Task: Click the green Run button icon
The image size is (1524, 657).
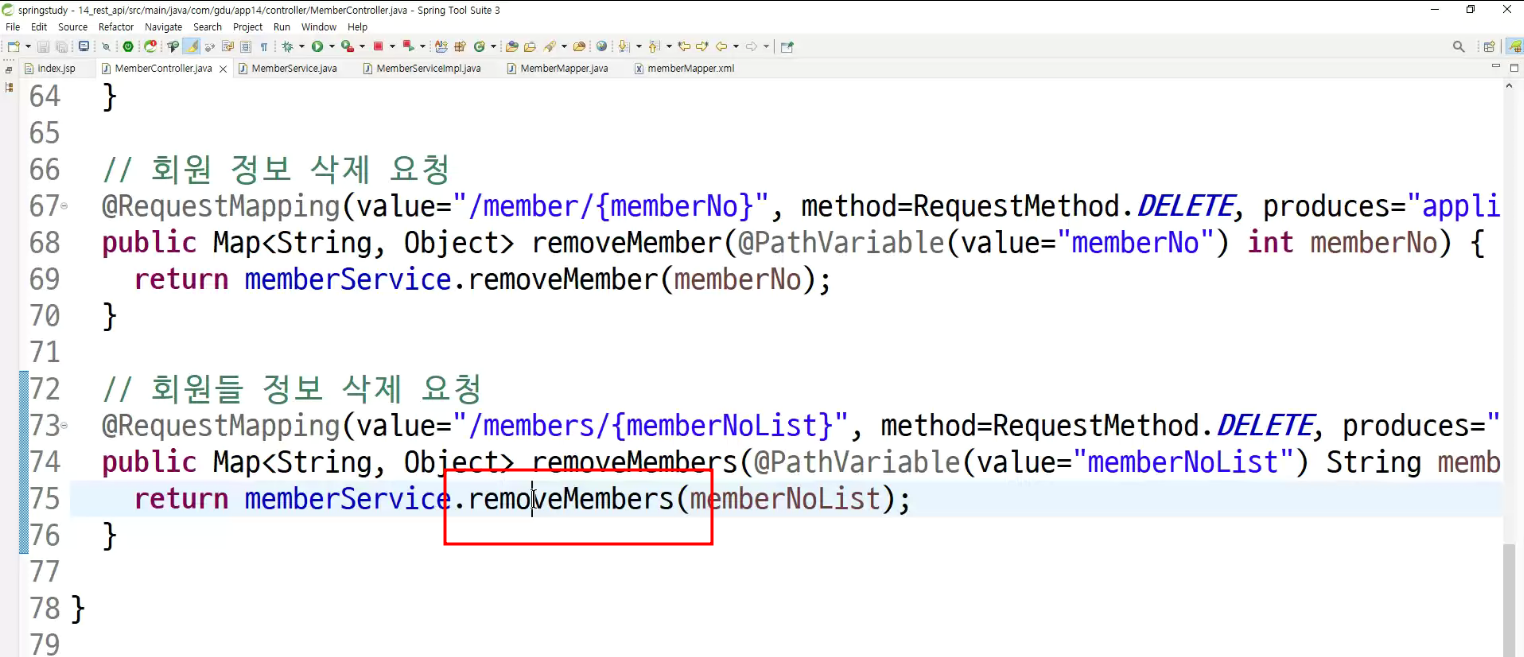Action: [x=317, y=46]
